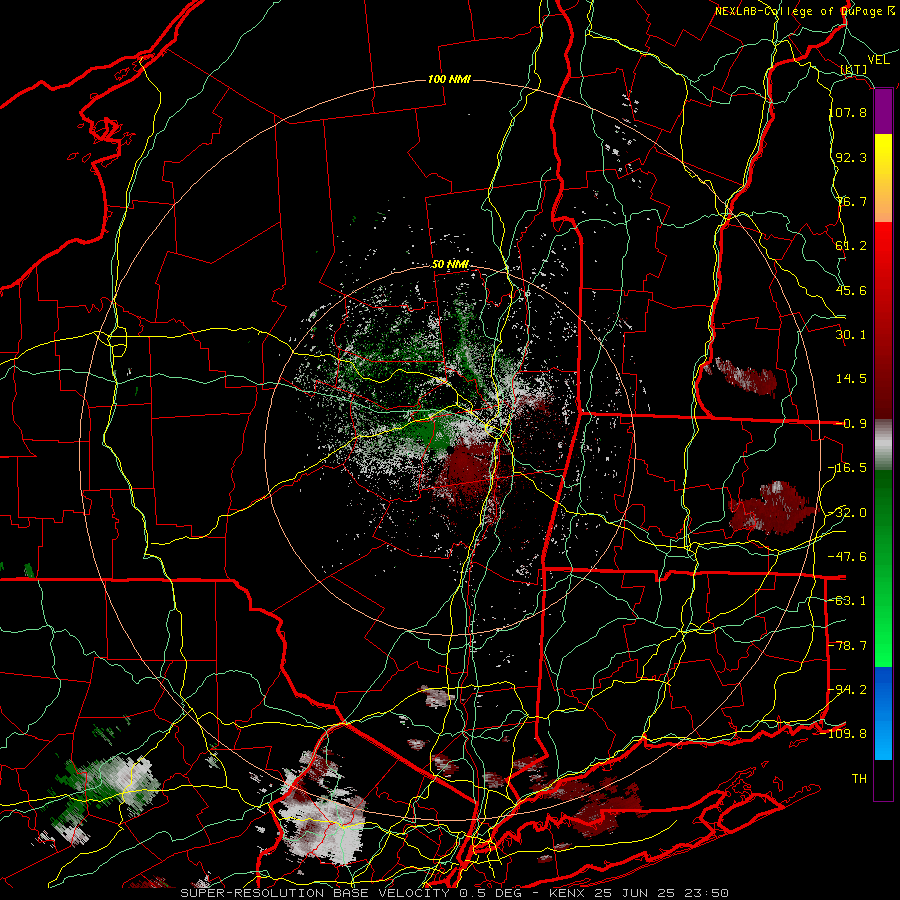
Task: Click the 61.2 velocity scale value
Action: [852, 246]
